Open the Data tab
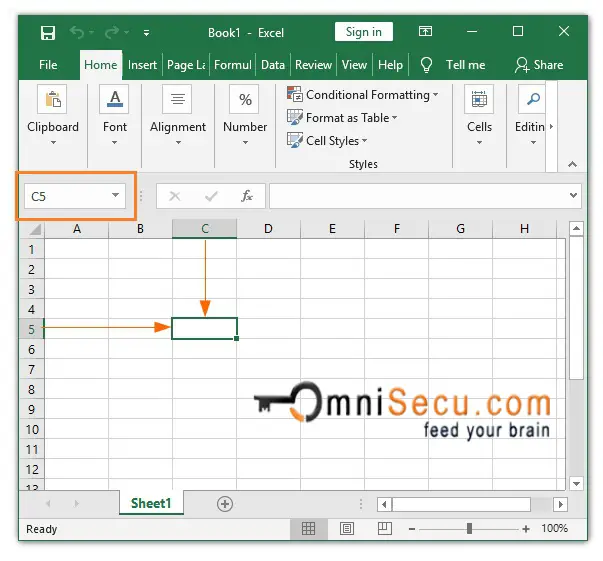Image resolution: width=603 pixels, height=561 pixels. pos(273,65)
